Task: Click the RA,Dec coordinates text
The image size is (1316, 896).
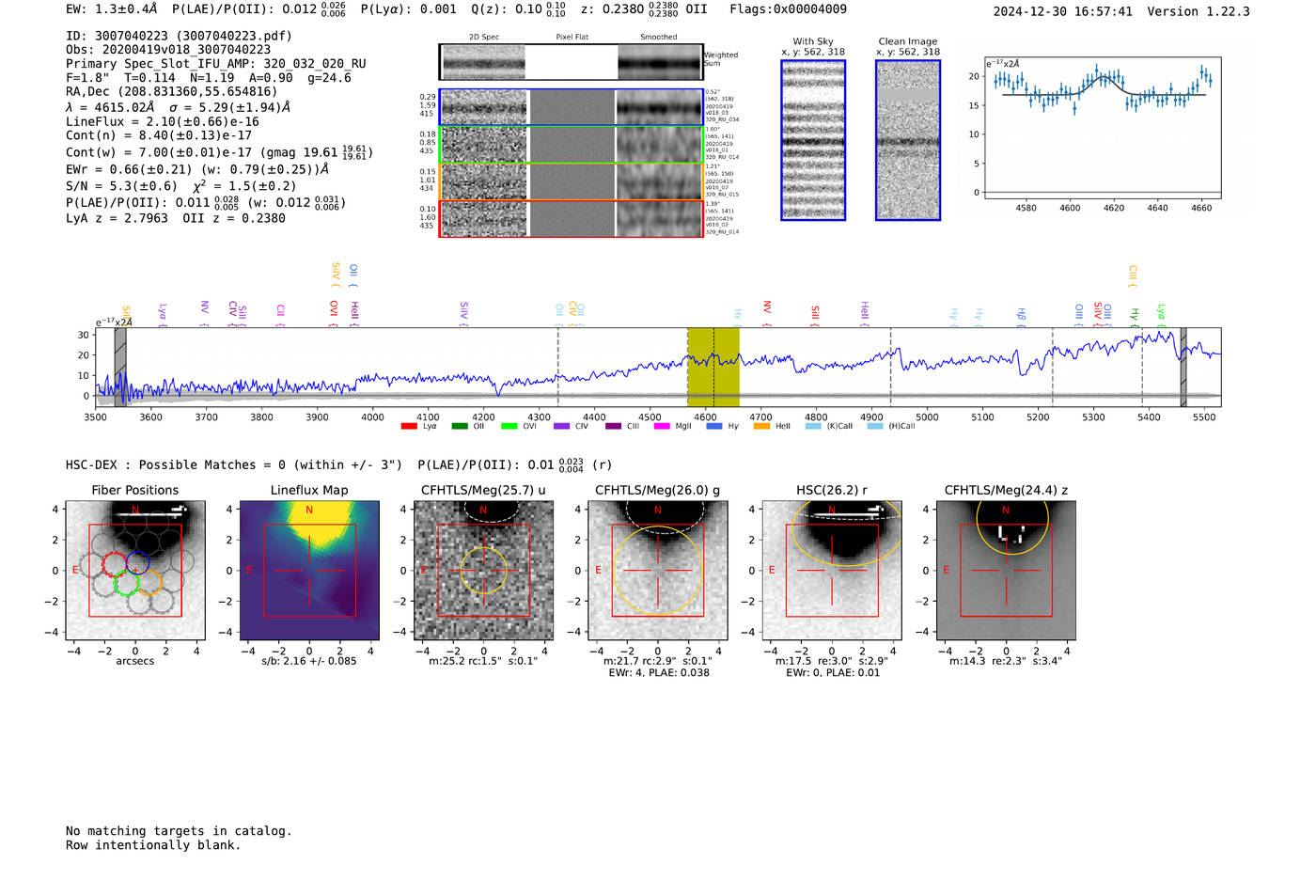Action: 172,92
